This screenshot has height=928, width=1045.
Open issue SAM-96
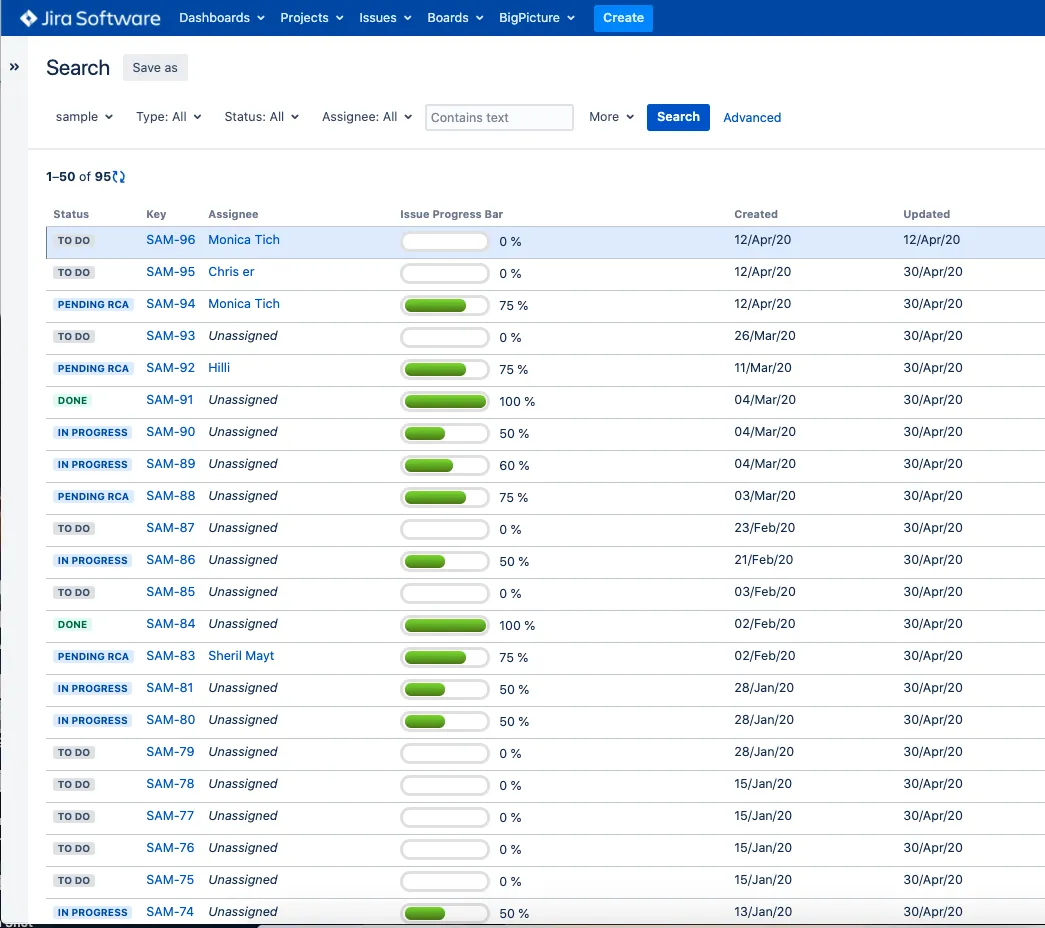click(171, 240)
